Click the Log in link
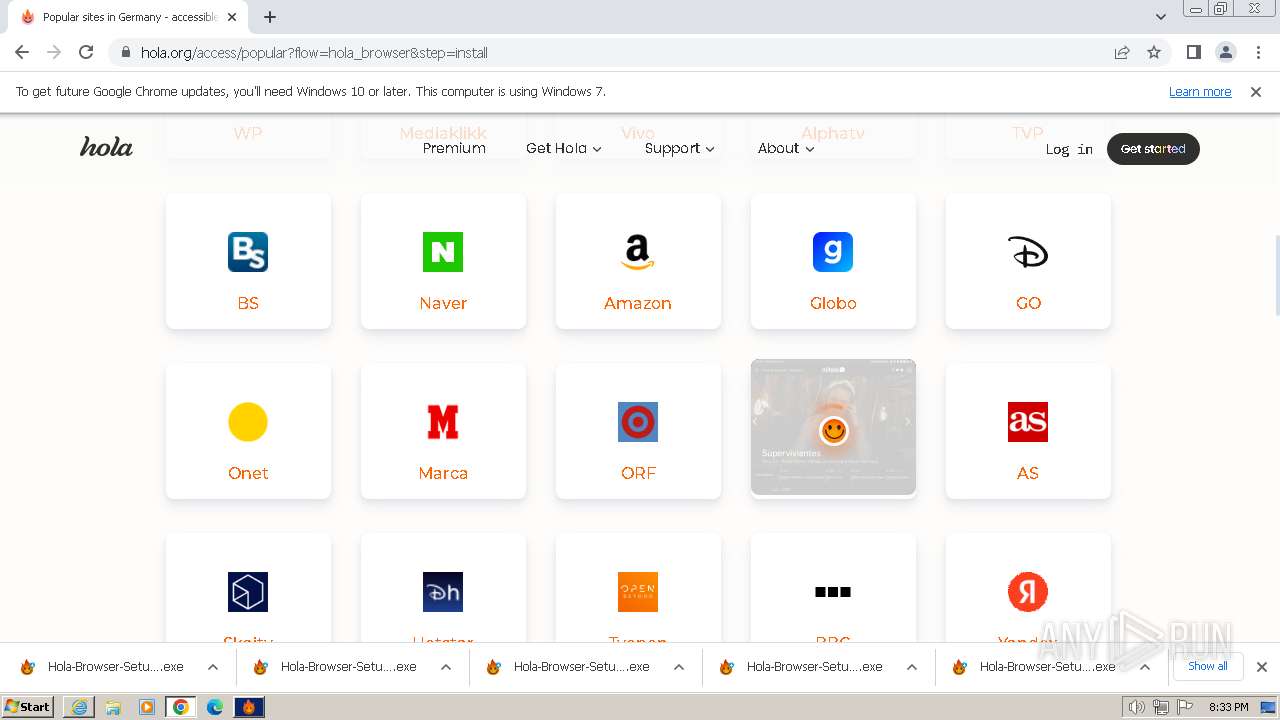The image size is (1280, 720). [1069, 149]
